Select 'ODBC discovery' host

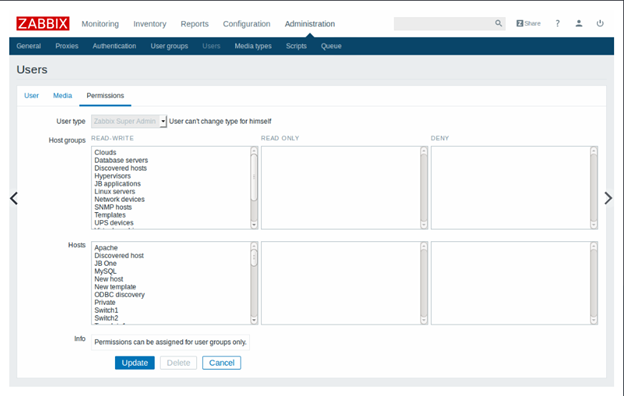pyautogui.click(x=119, y=295)
